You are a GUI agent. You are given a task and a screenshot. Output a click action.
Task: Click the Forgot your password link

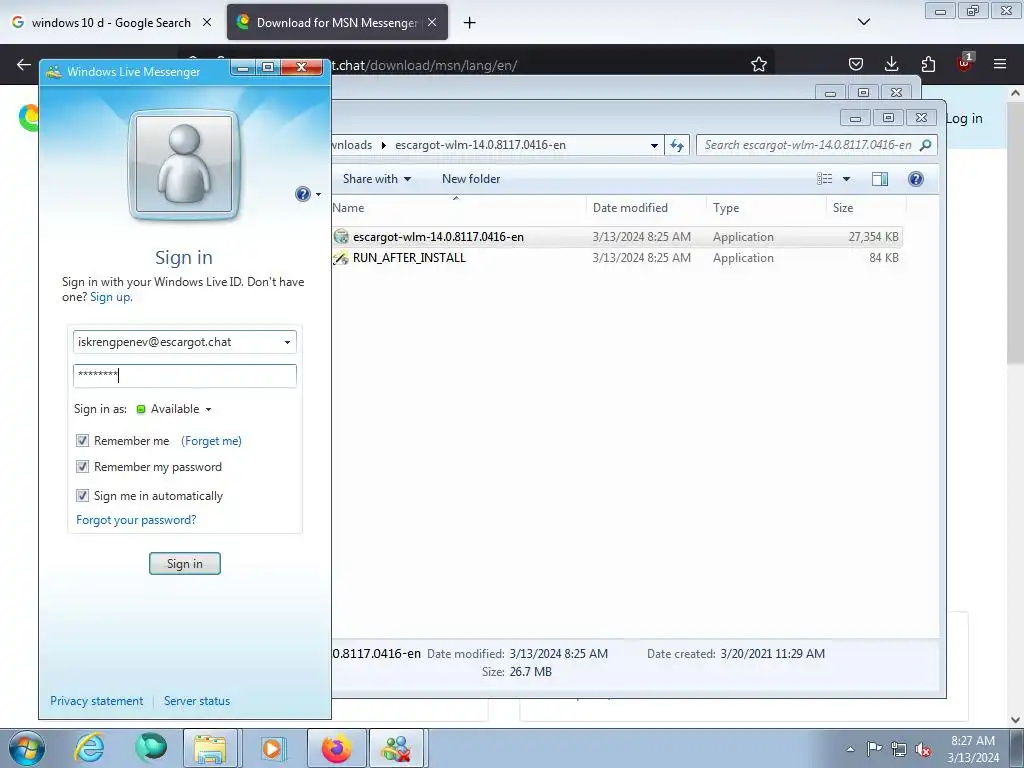coord(136,520)
